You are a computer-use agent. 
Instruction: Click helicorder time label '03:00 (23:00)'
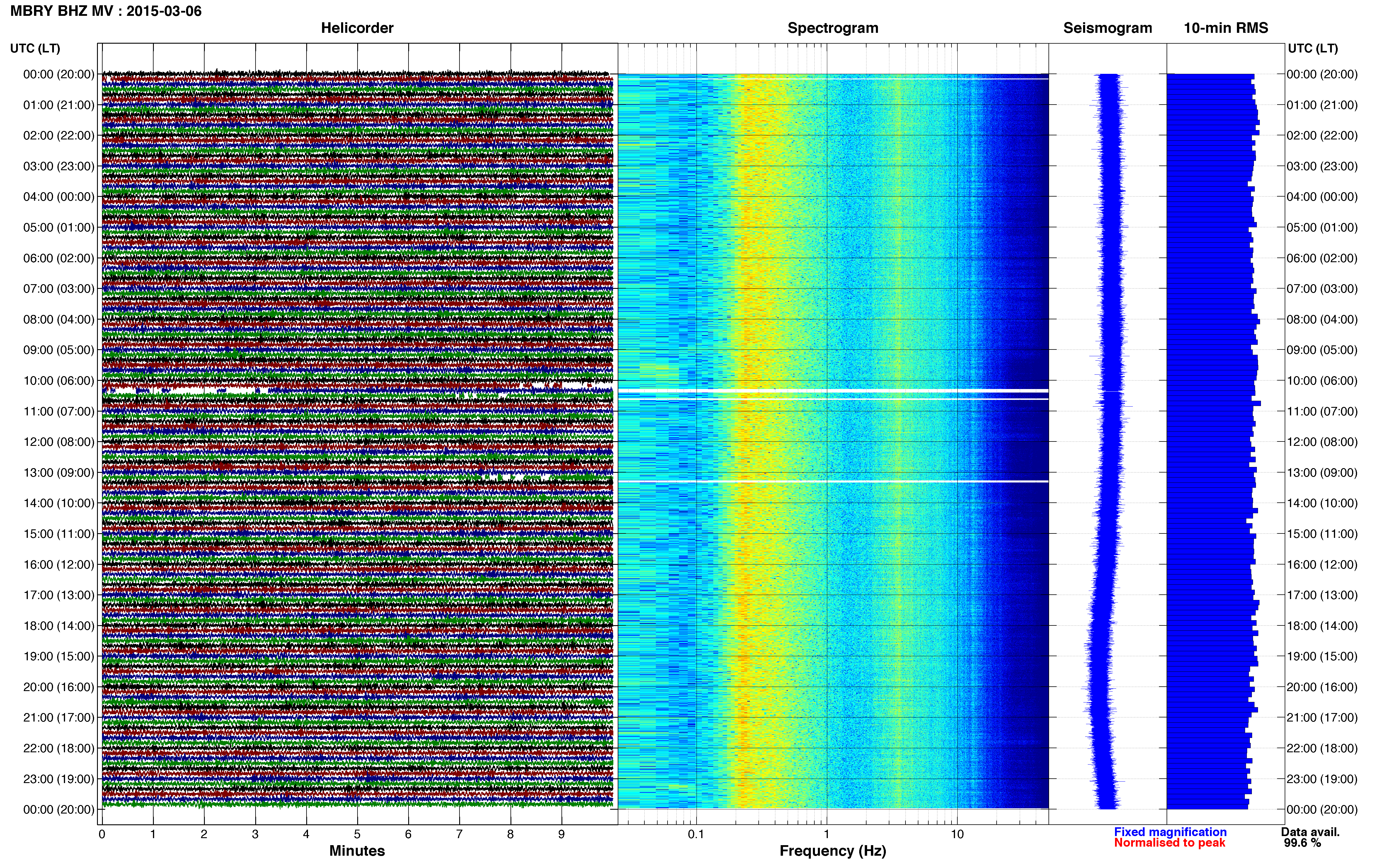point(59,166)
